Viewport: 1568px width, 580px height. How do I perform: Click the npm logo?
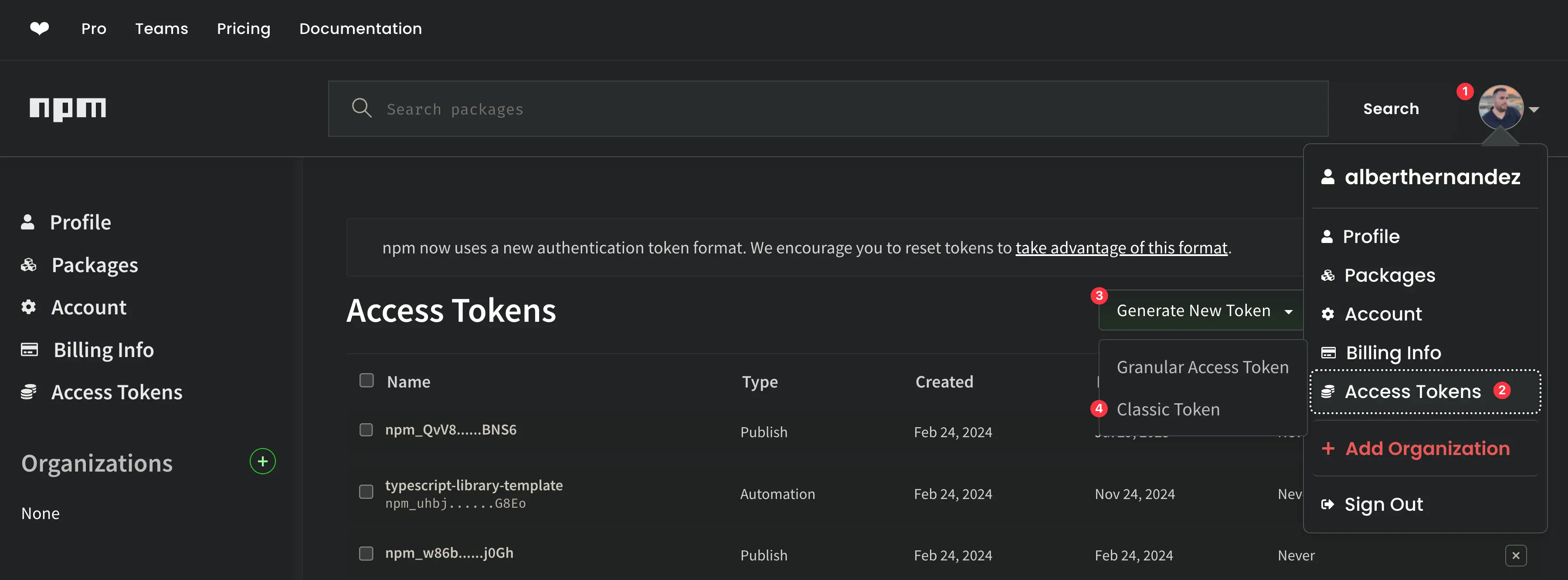pyautogui.click(x=68, y=109)
